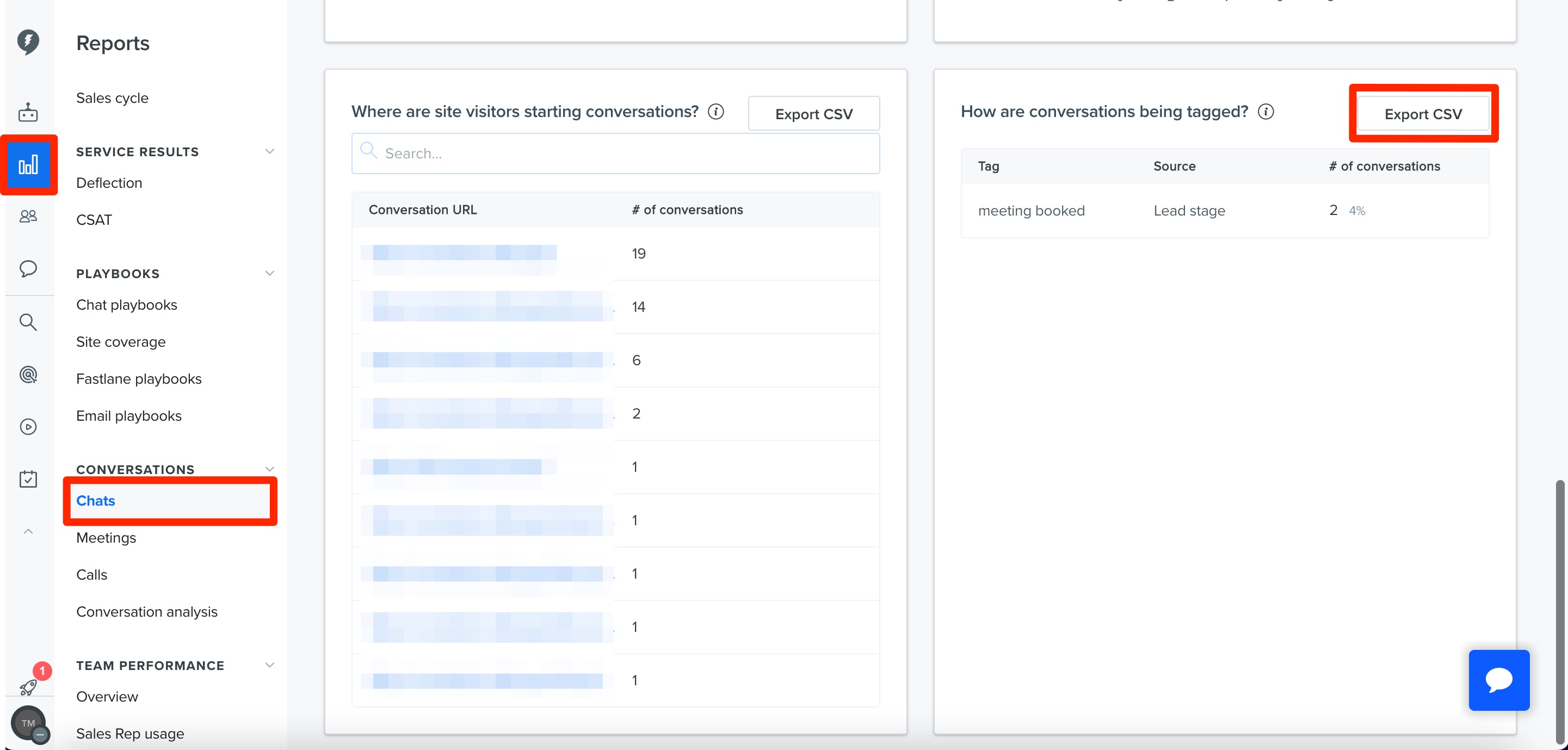Open Team Performance Overview
Screen dimensions: 1568x750
pos(107,697)
